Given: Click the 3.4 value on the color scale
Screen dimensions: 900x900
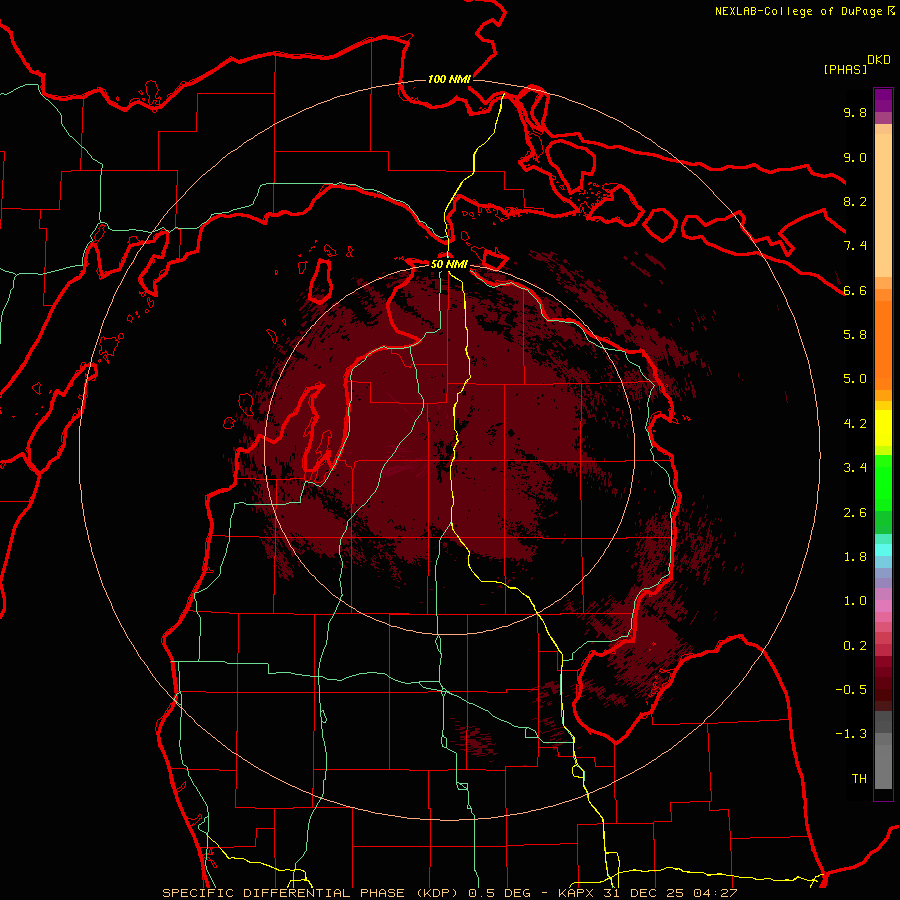Looking at the screenshot, I should pos(855,468).
